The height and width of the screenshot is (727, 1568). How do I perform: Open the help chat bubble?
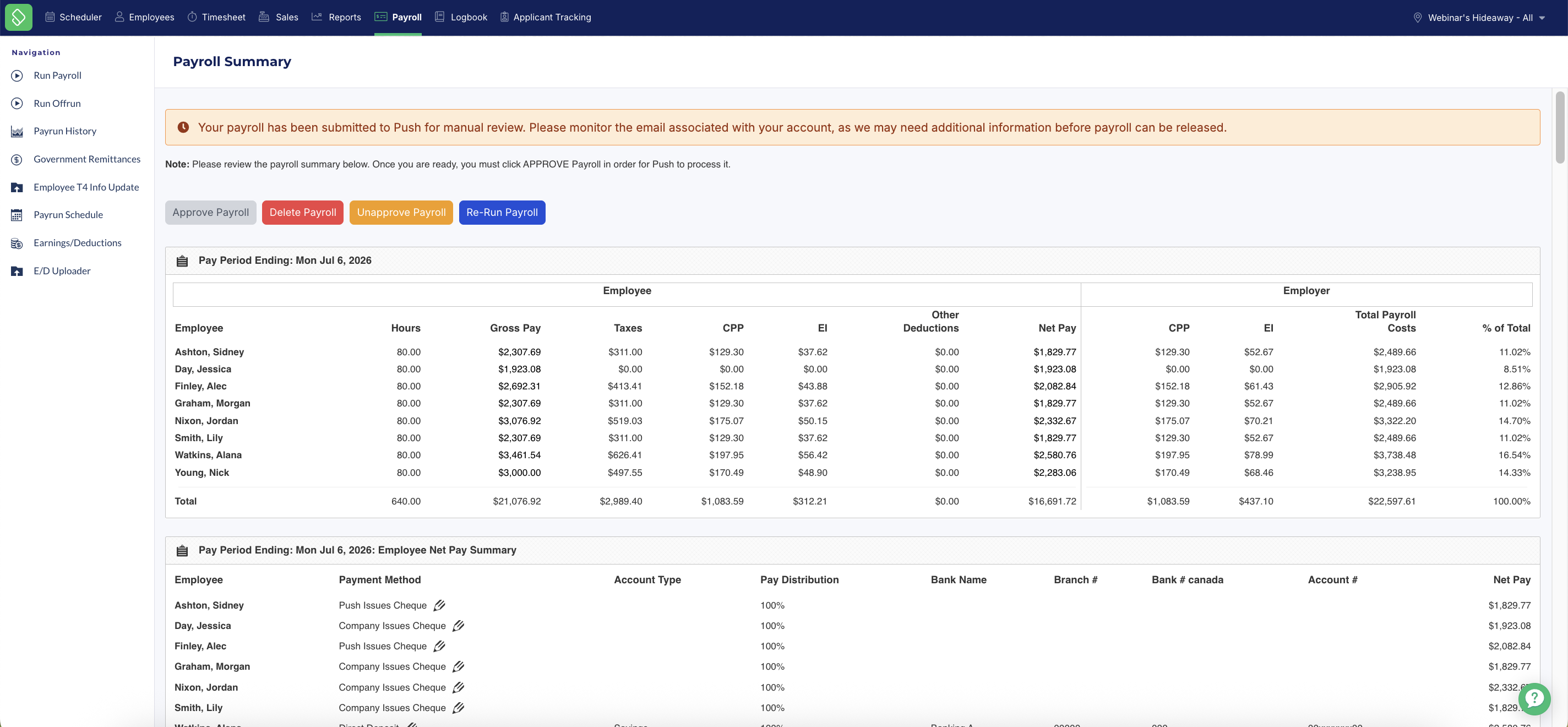[x=1534, y=698]
